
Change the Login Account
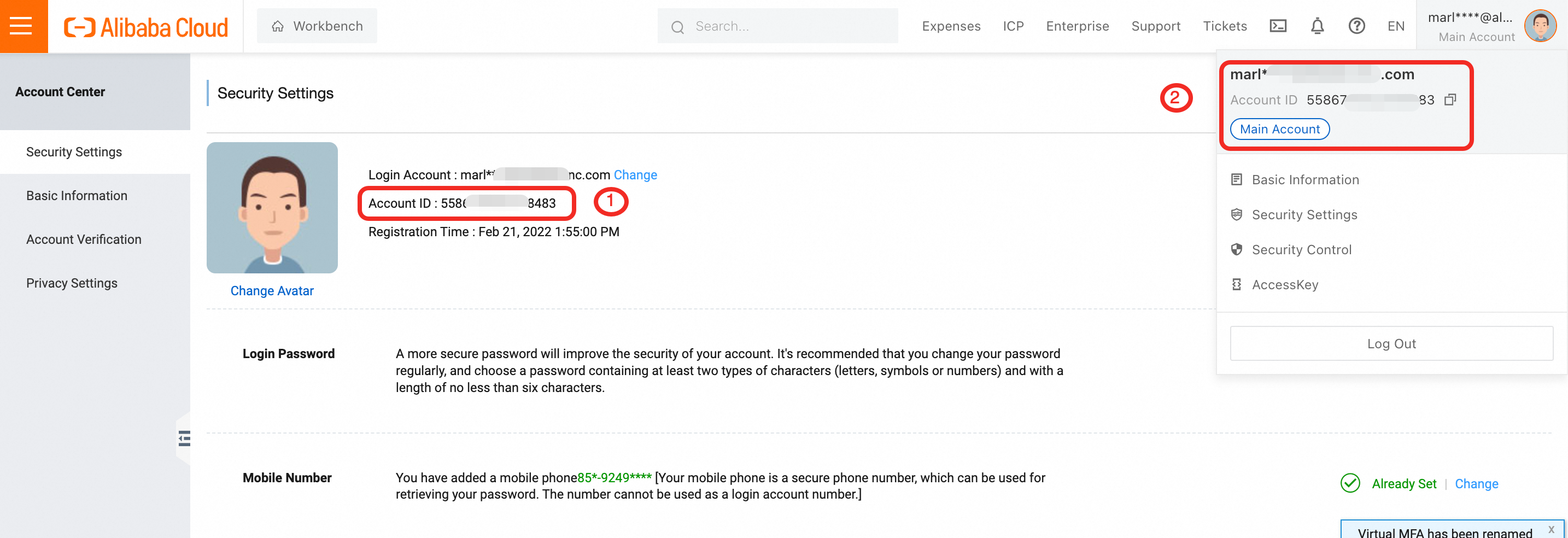[x=635, y=176]
